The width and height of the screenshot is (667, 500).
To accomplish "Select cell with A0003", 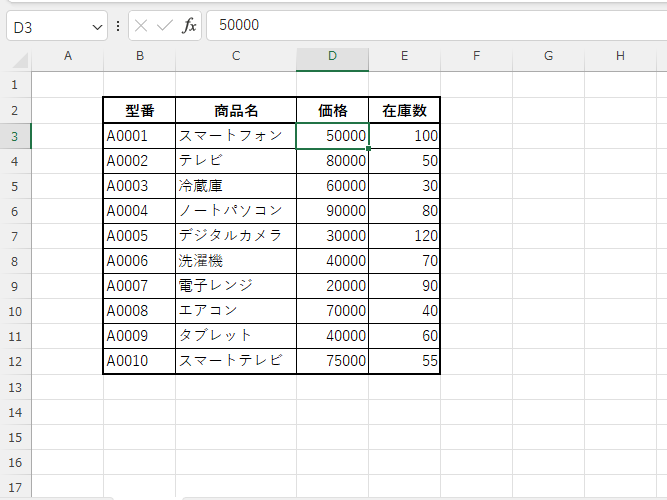I will pyautogui.click(x=140, y=186).
